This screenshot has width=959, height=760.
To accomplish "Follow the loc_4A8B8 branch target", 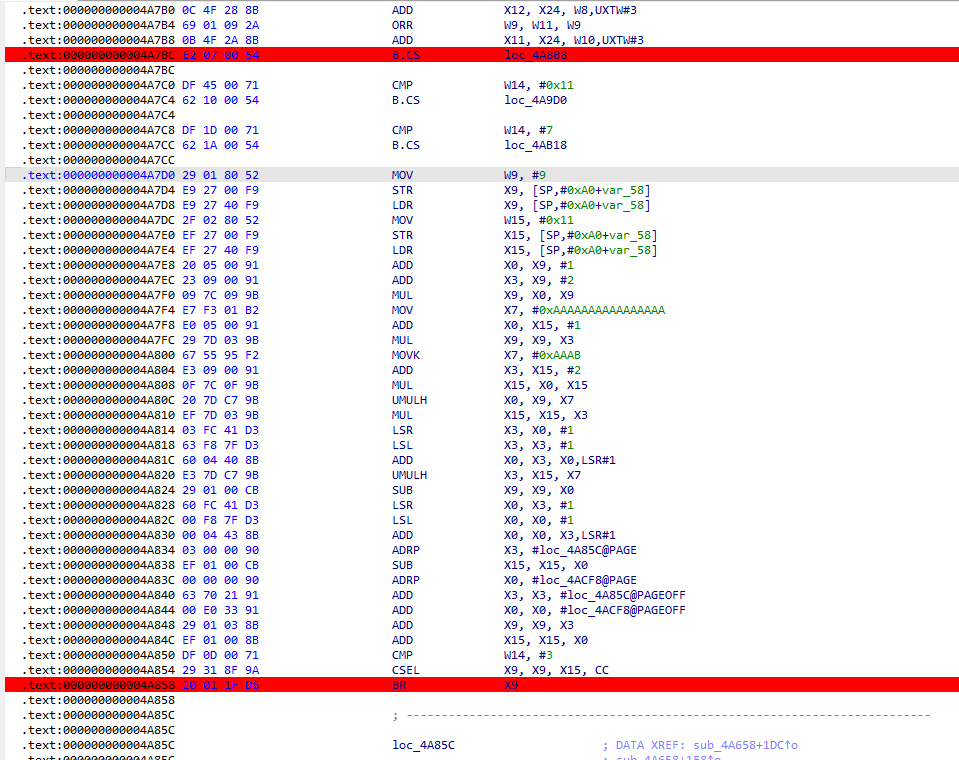I will click(534, 55).
